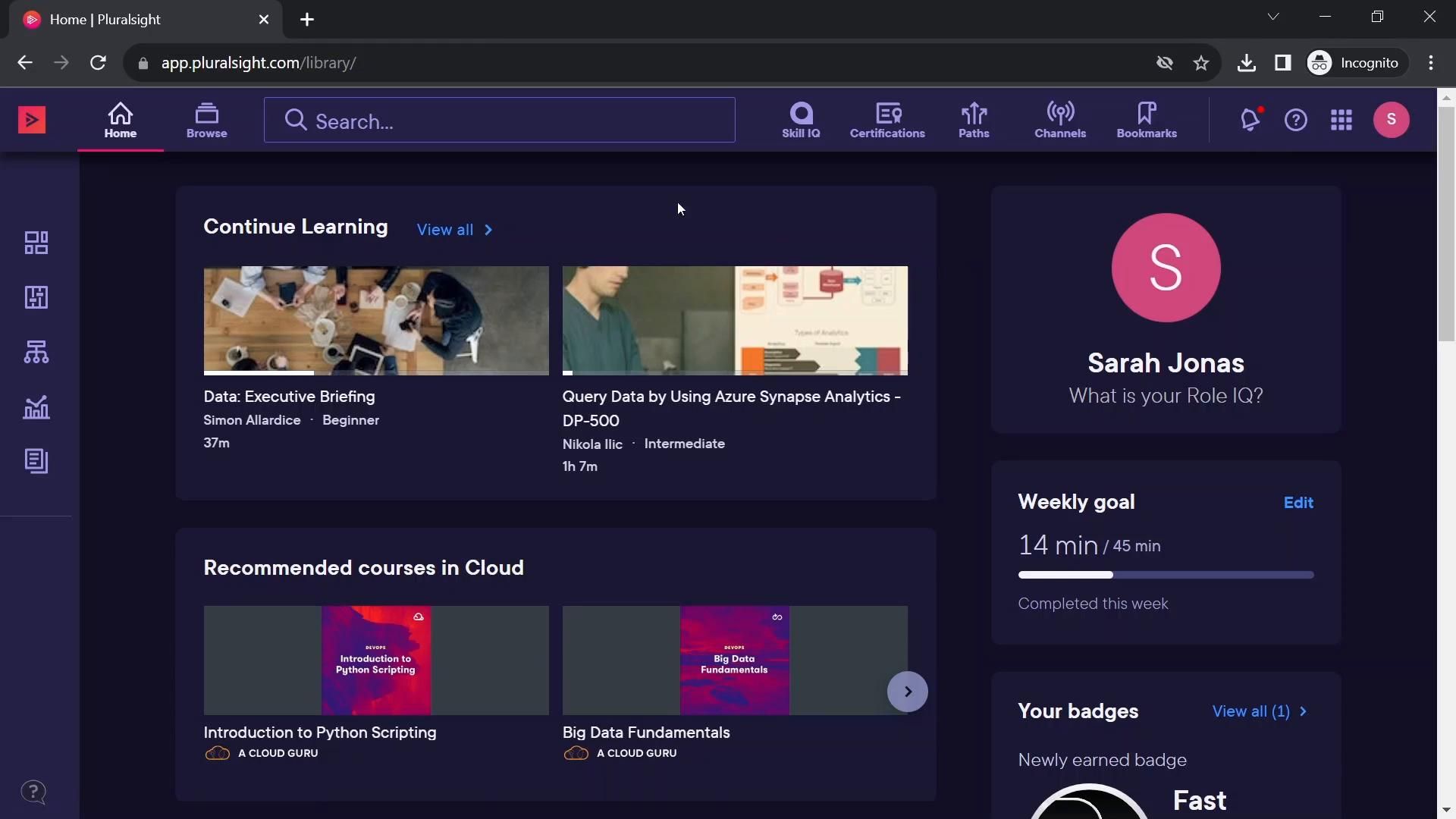
Task: Open Paths page
Action: pyautogui.click(x=974, y=121)
